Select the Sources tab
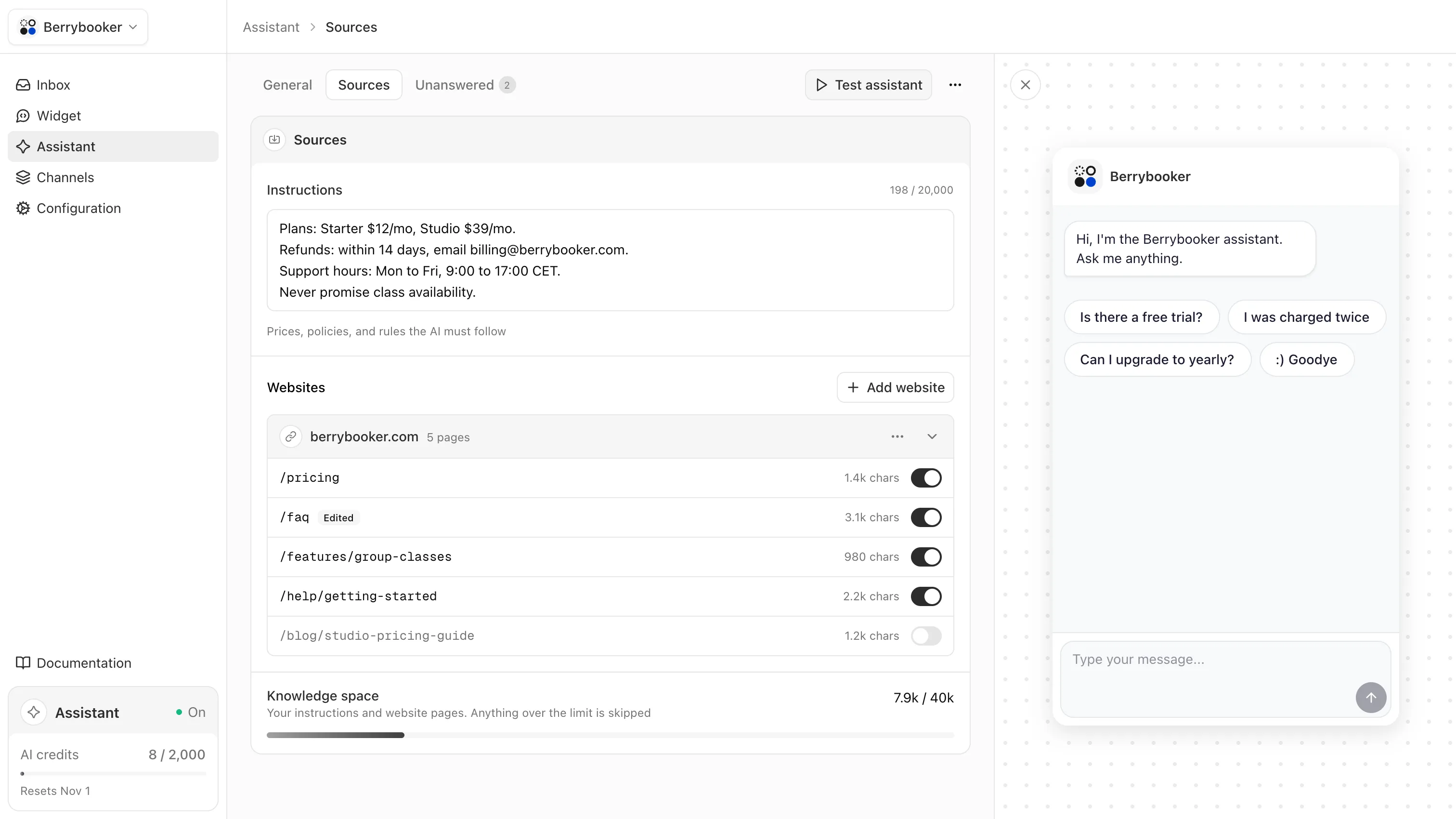Screen dimensions: 1456x819 (364, 85)
